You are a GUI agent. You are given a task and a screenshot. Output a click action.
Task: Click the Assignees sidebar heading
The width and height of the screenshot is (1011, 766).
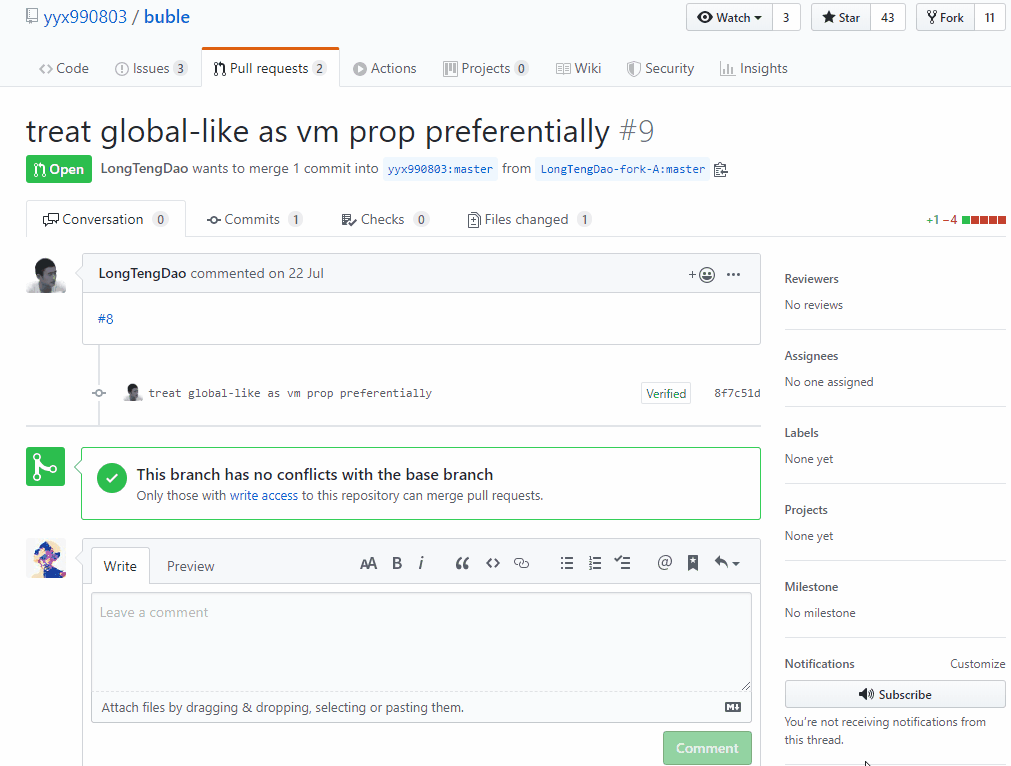[811, 356]
